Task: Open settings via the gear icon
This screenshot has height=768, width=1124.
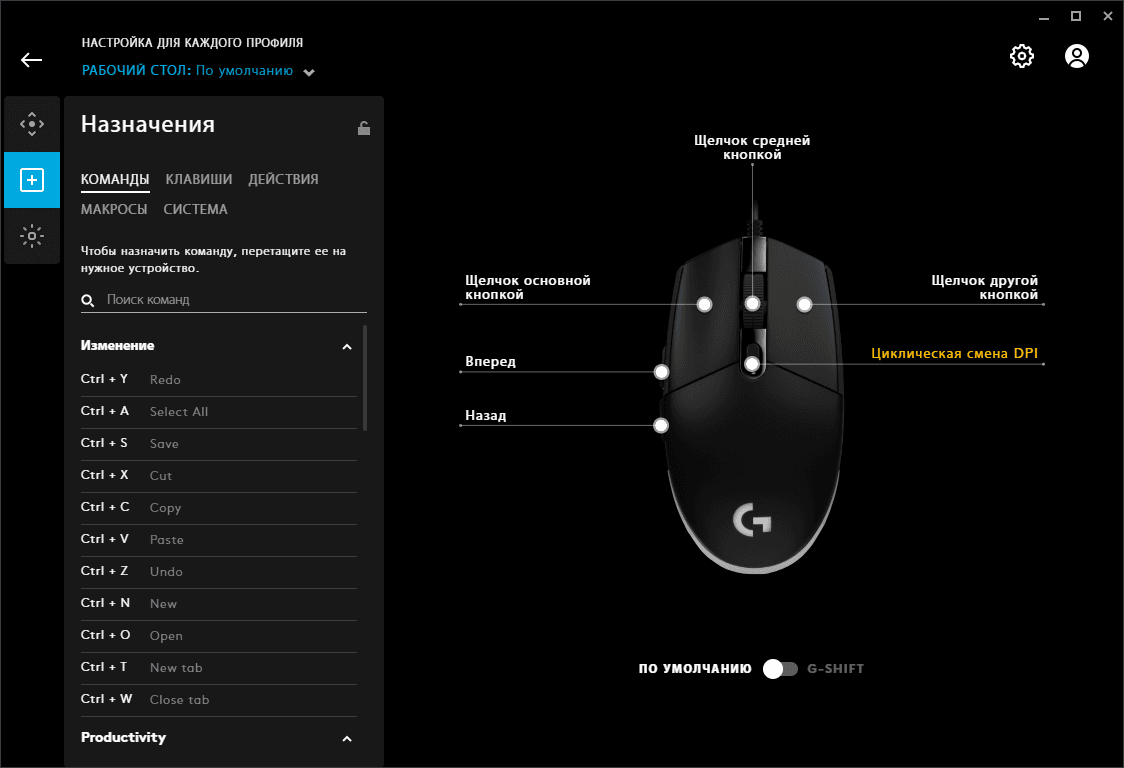Action: coord(1021,56)
